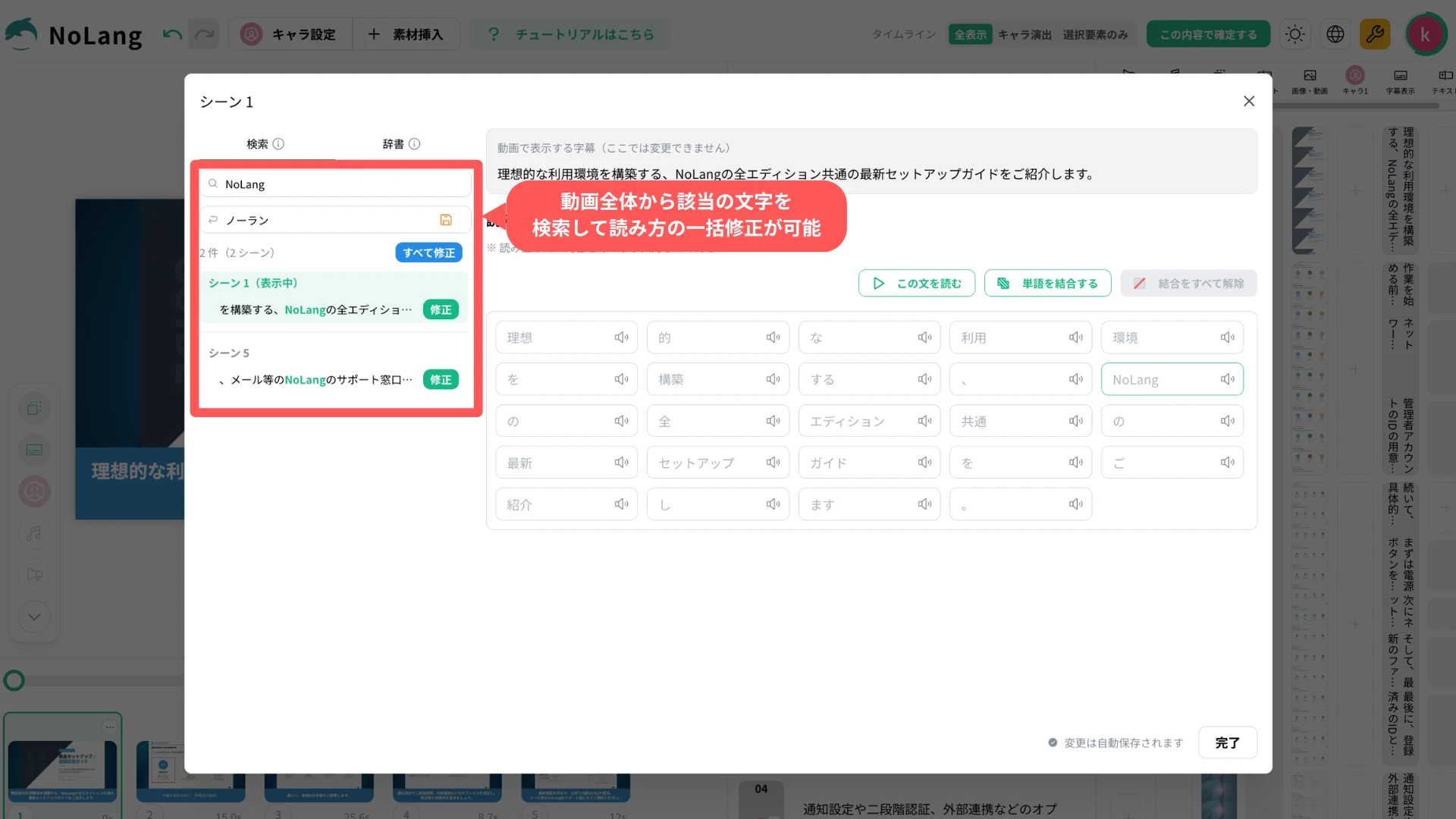Play audio for the word 紹介

point(621,504)
